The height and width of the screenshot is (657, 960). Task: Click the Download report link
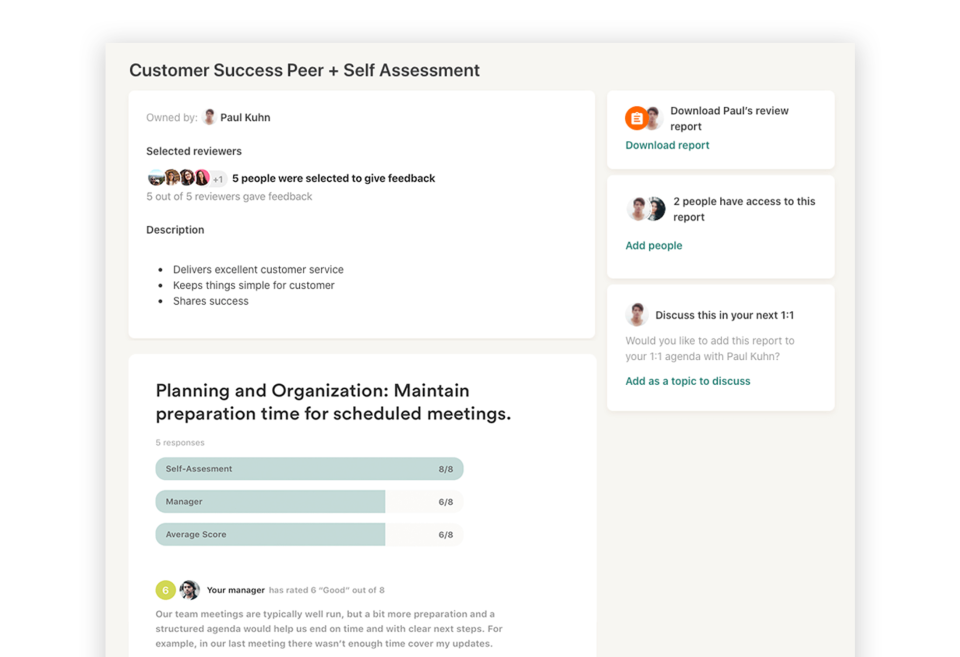pos(667,145)
